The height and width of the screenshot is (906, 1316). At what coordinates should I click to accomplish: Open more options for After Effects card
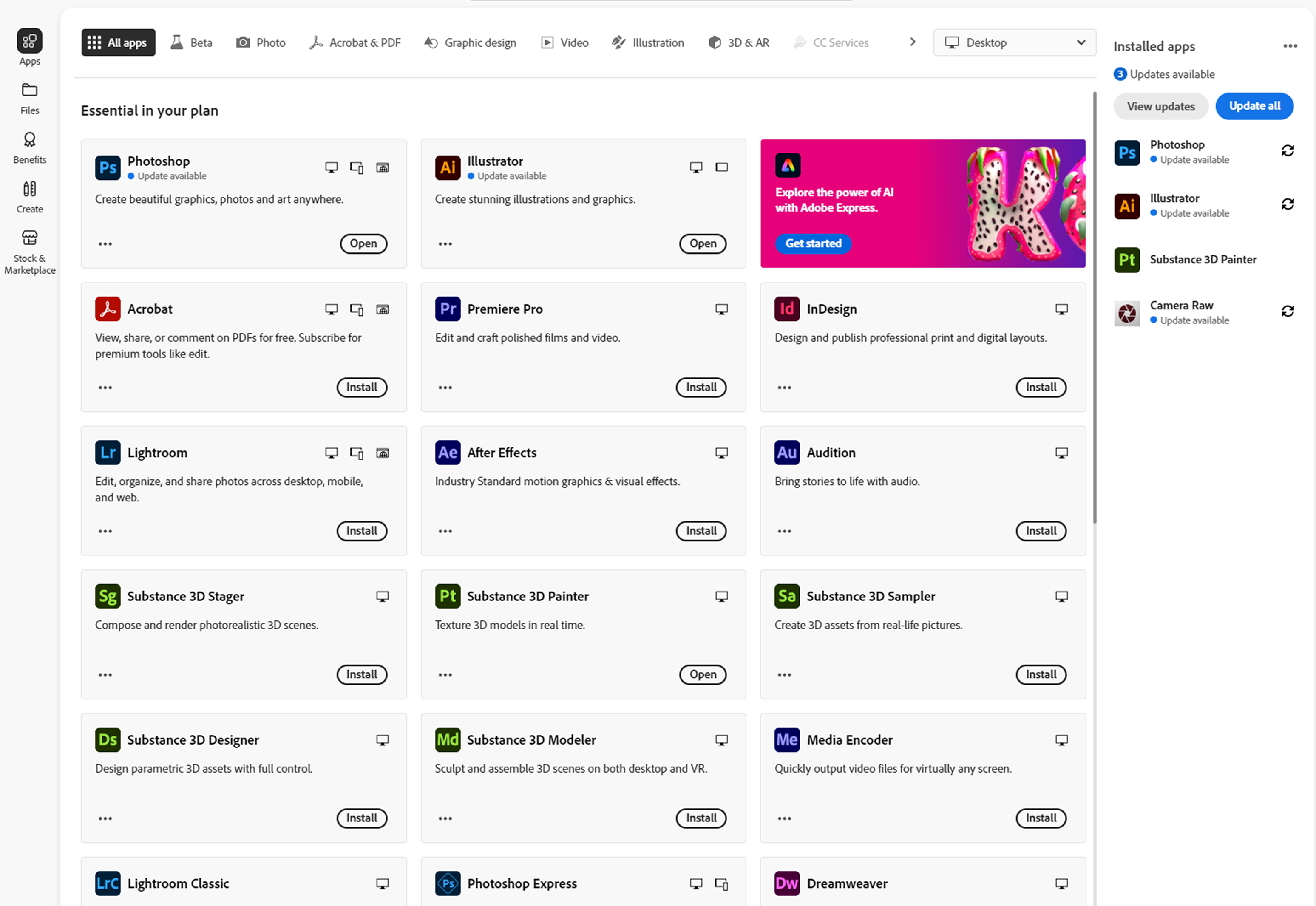445,531
